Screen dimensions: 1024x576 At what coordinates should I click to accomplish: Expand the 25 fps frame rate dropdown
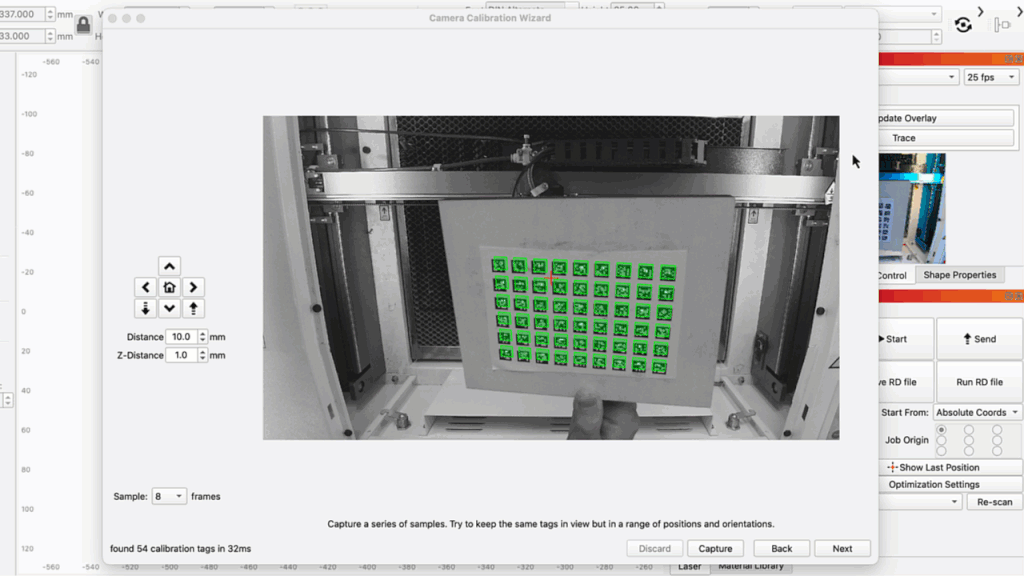pyautogui.click(x=991, y=77)
